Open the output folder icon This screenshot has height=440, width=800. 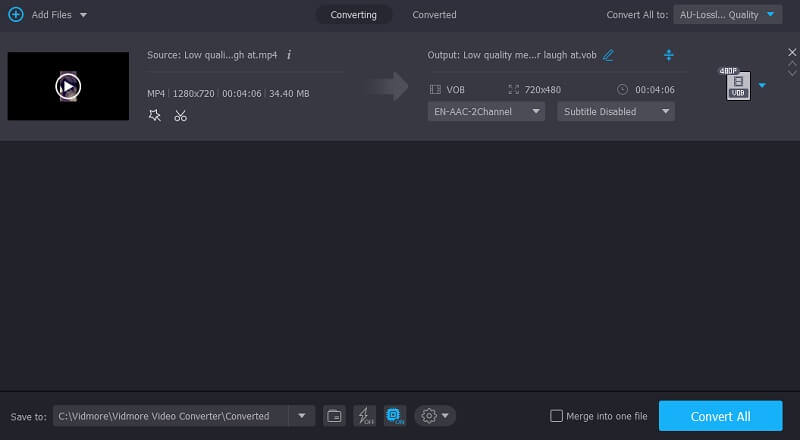click(335, 415)
